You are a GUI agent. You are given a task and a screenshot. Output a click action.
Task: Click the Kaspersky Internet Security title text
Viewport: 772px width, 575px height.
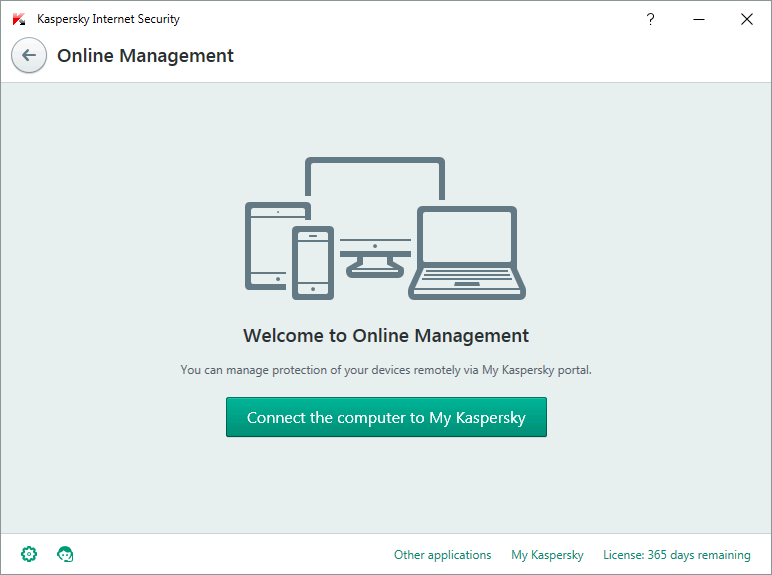tap(108, 19)
